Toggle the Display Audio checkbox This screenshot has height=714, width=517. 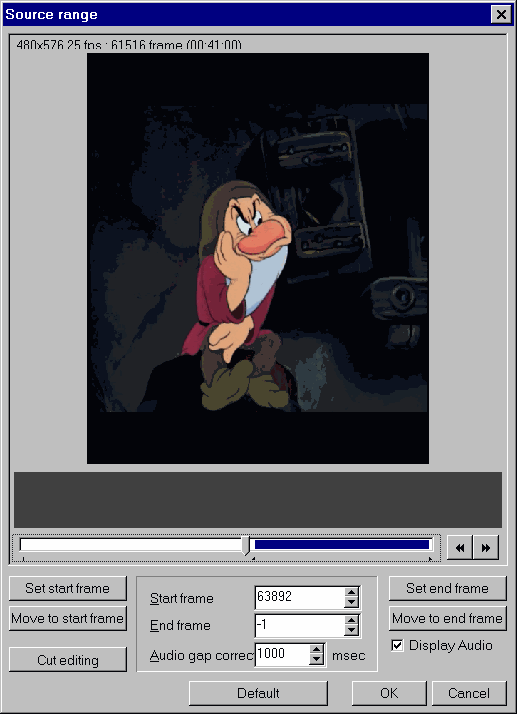coord(397,645)
